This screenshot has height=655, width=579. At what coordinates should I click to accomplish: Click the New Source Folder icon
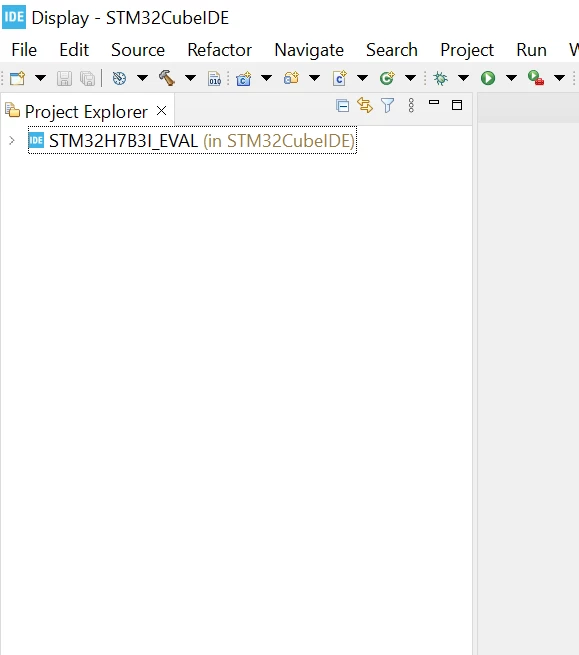point(291,78)
